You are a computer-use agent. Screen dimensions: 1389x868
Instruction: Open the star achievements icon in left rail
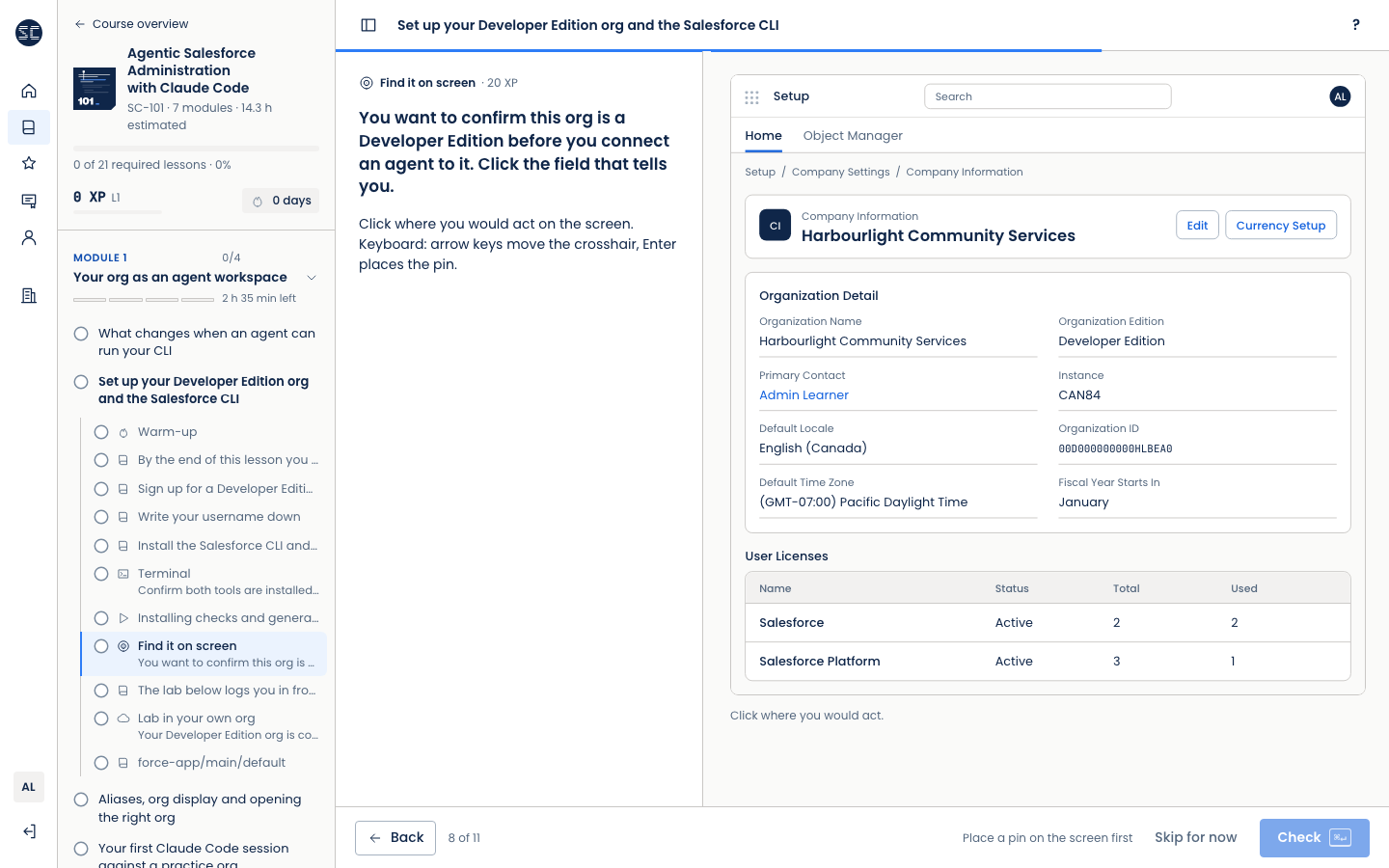[29, 163]
